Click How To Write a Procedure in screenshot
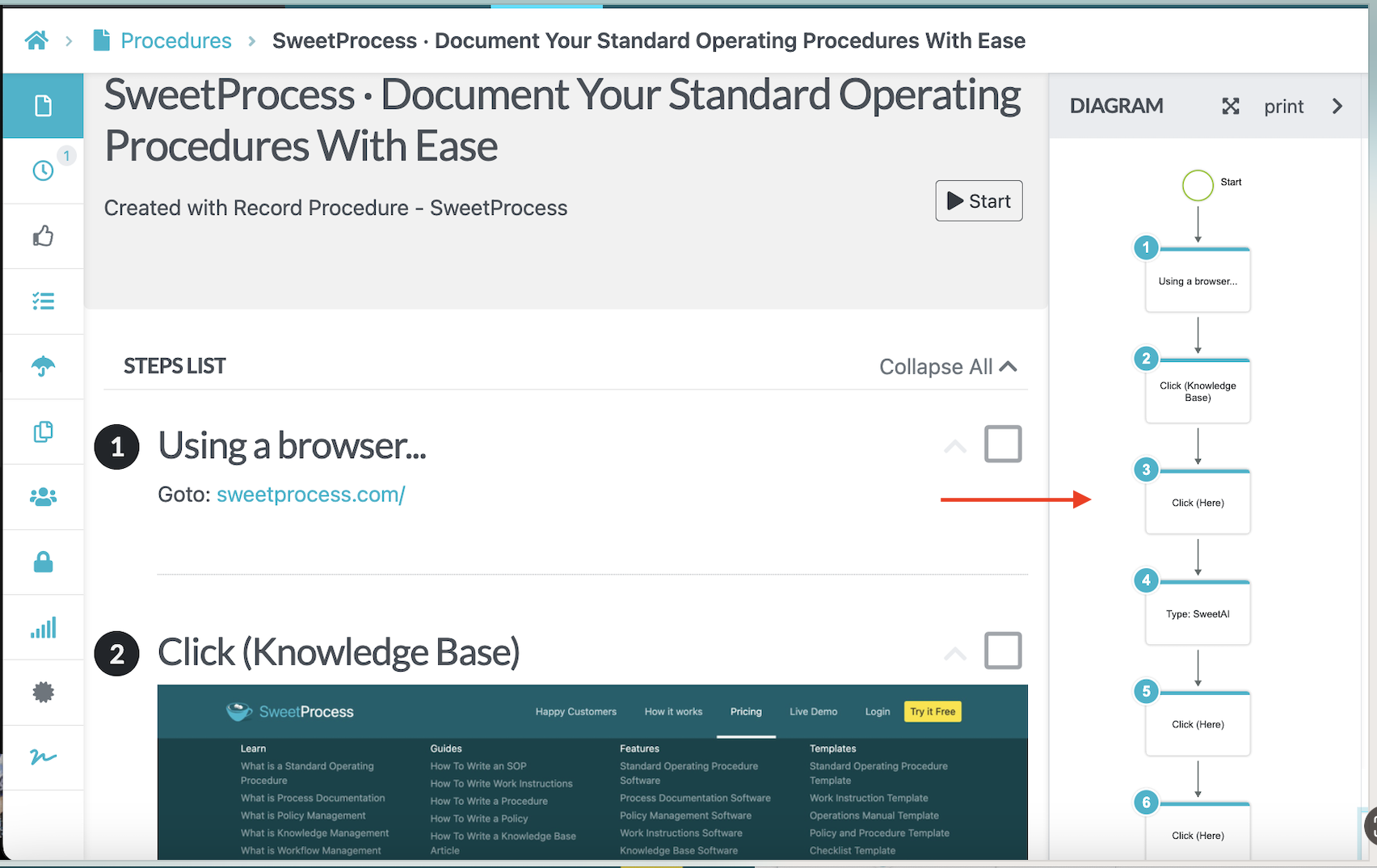1377x868 pixels. (x=489, y=801)
